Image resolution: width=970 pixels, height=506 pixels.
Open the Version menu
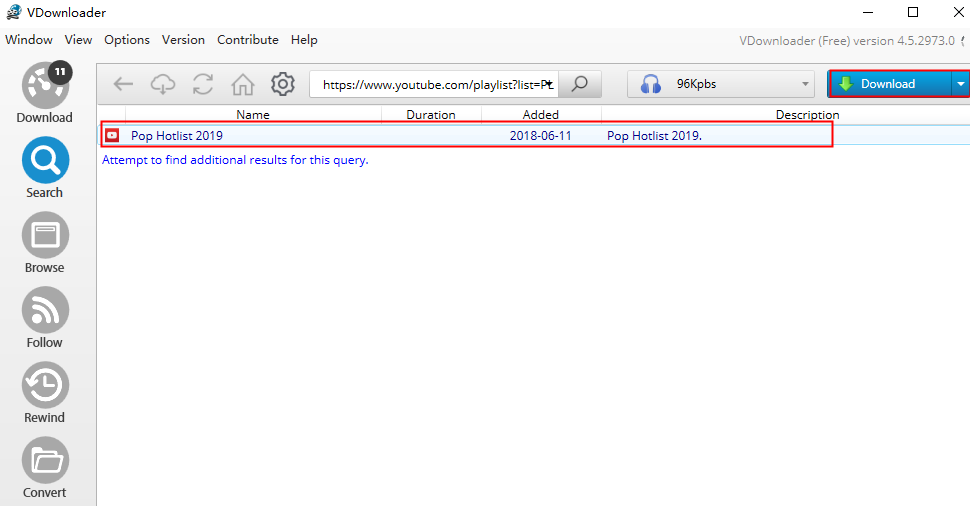pos(183,40)
